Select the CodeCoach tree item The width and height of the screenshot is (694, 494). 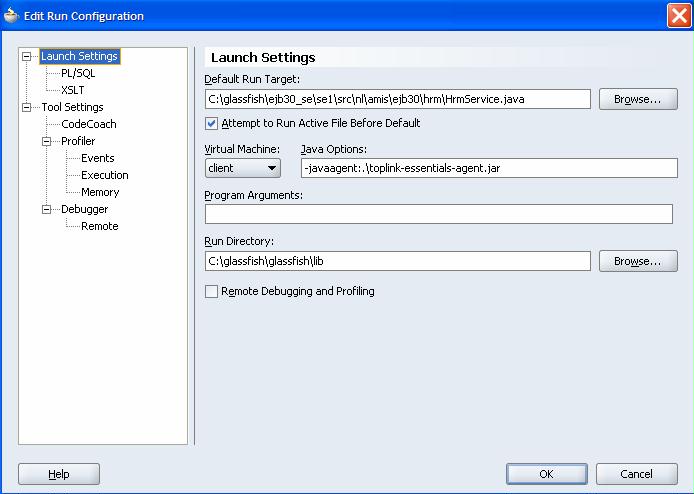(89, 124)
